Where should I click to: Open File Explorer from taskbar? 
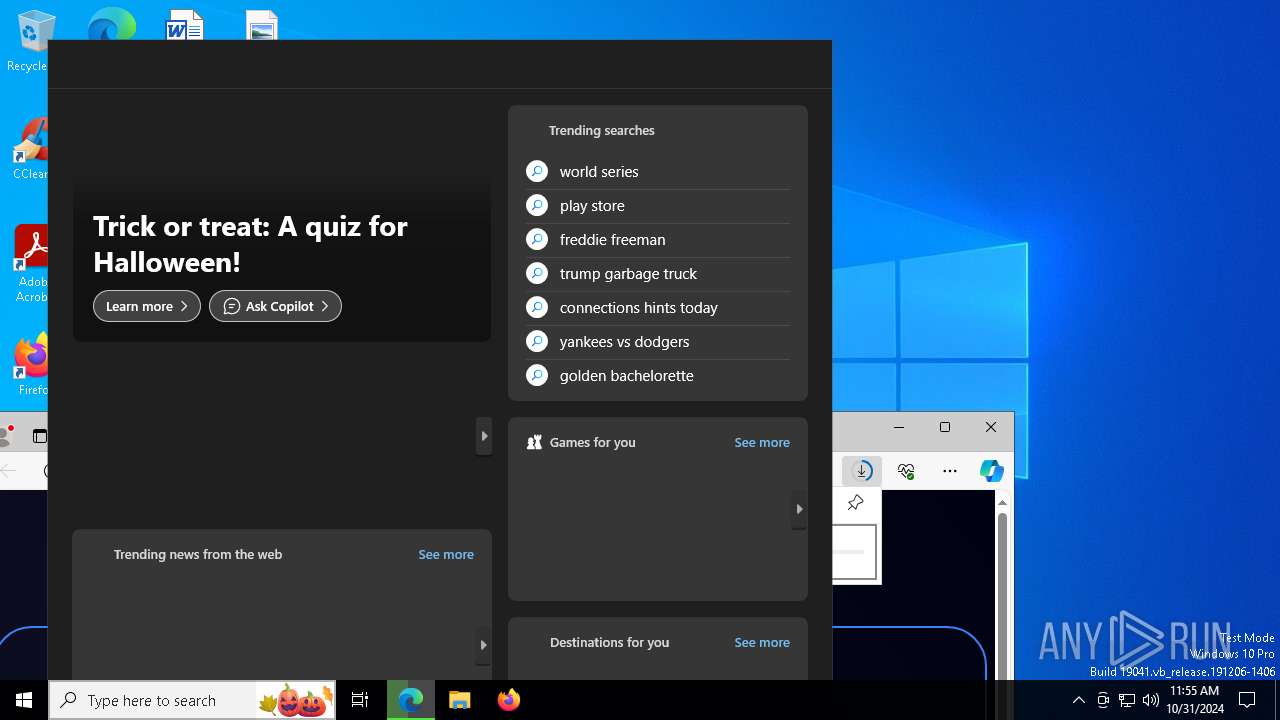[x=459, y=700]
